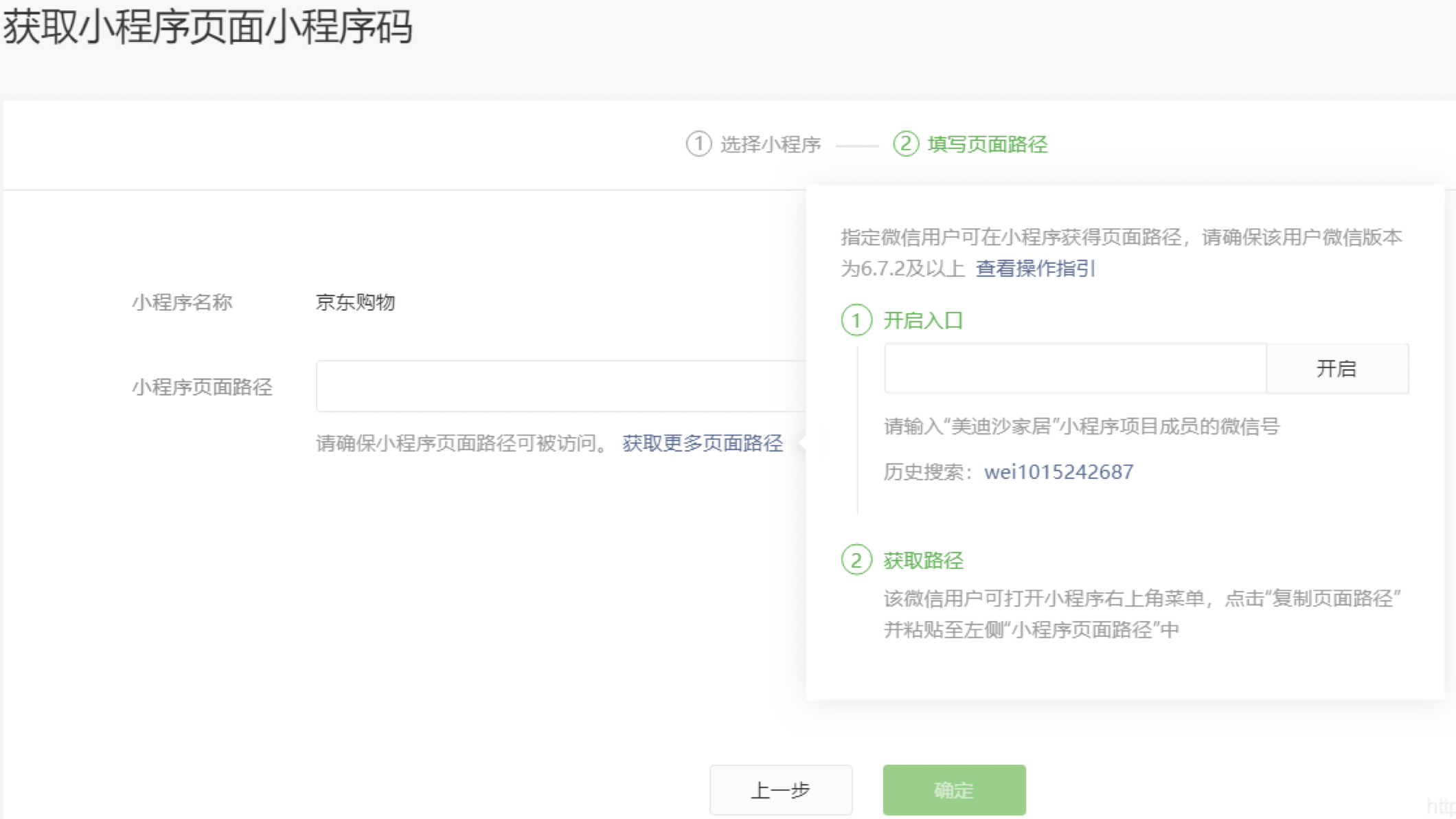This screenshot has width=1456, height=819.
Task: Click the page title 获取小程序页面小程序码
Action: click(x=207, y=27)
